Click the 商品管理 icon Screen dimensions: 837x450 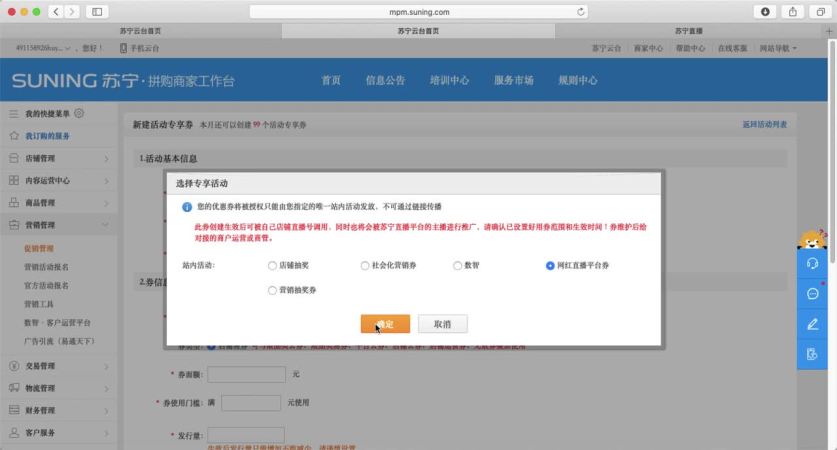click(14, 202)
